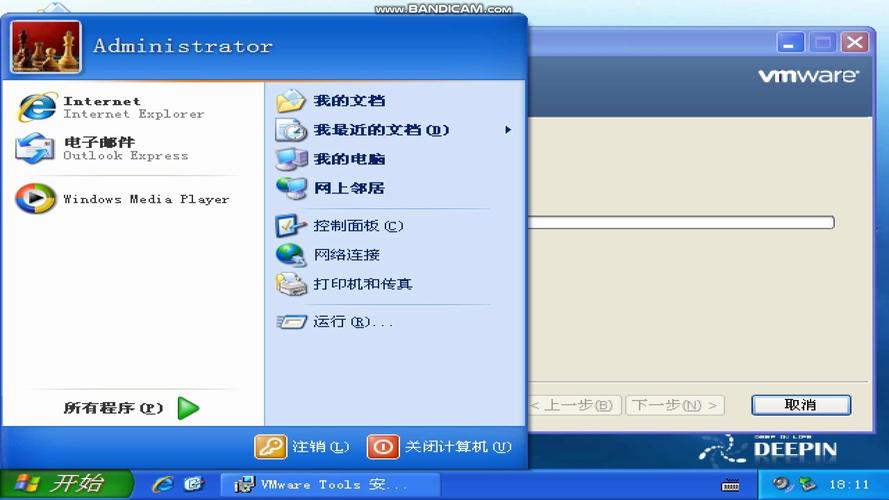
Task: Select 运行(R)... menu entry text
Action: point(353,322)
